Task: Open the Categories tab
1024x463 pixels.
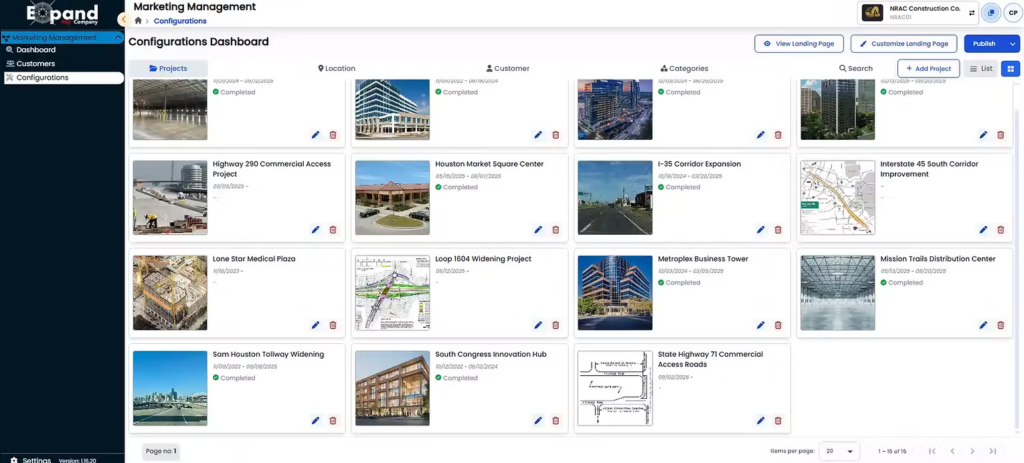Action: pos(684,69)
